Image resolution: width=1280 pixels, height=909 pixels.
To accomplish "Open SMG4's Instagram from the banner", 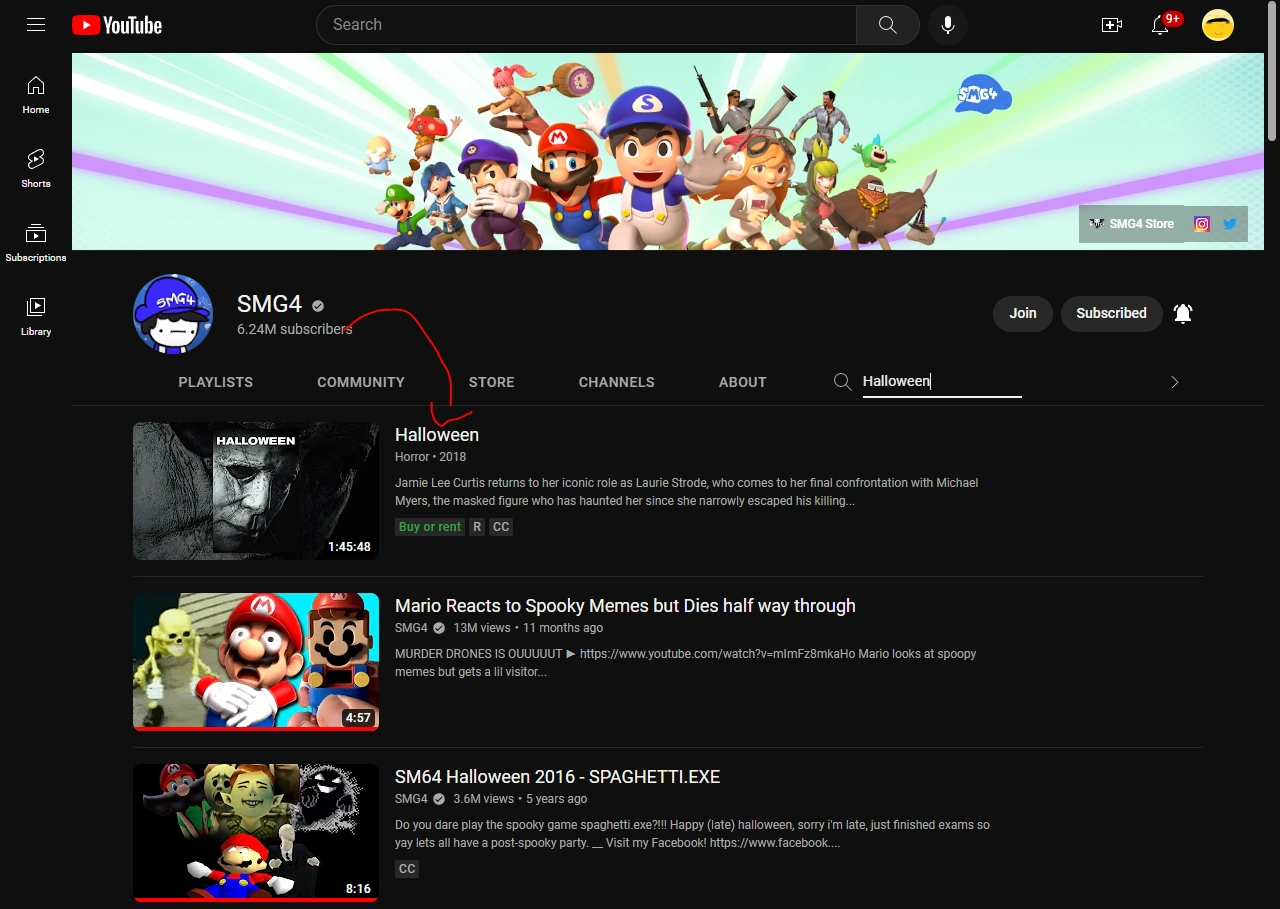I will [1200, 224].
